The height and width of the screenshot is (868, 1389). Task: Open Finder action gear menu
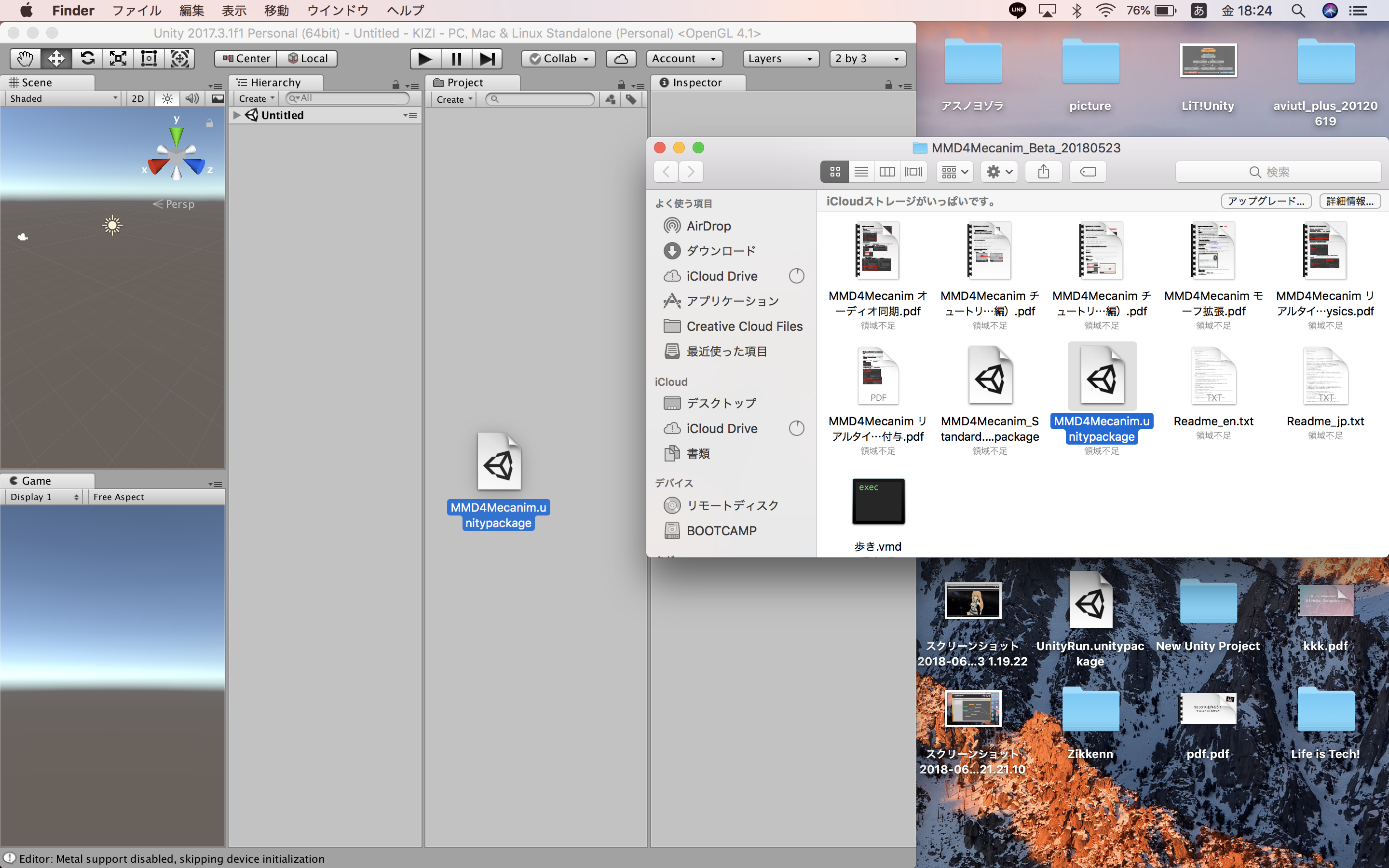coord(999,172)
